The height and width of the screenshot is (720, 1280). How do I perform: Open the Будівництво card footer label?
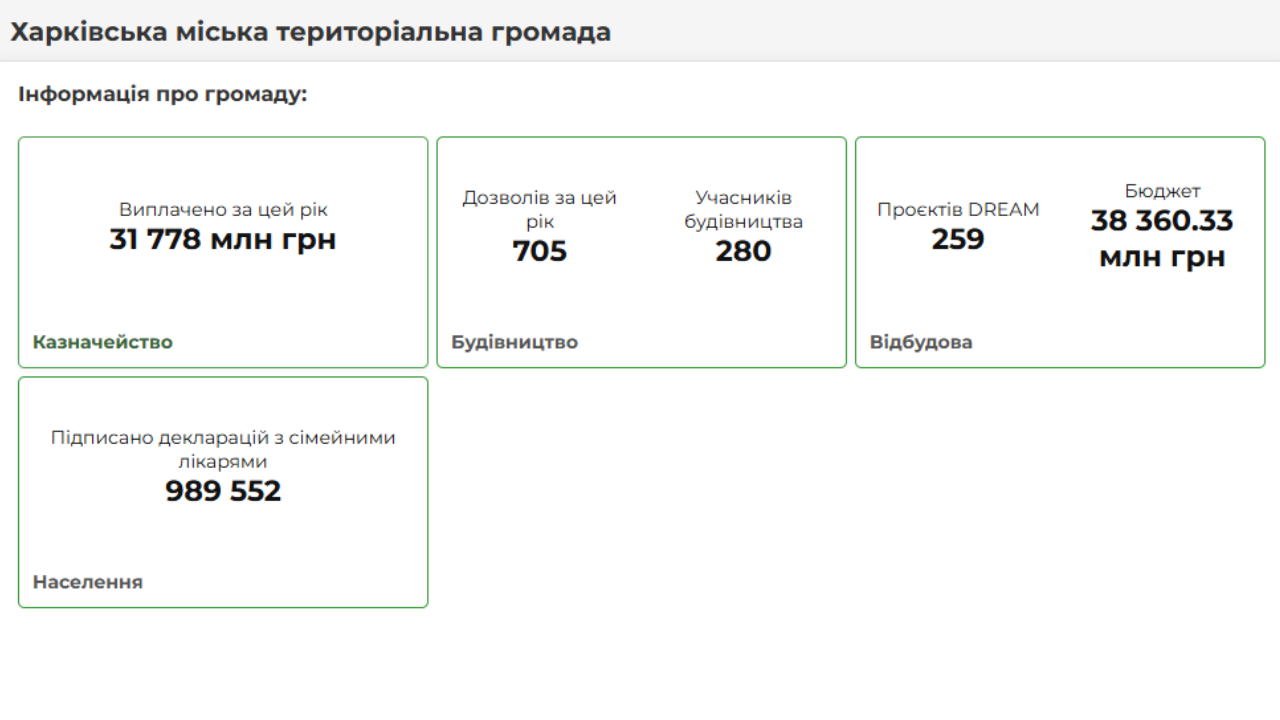point(514,342)
